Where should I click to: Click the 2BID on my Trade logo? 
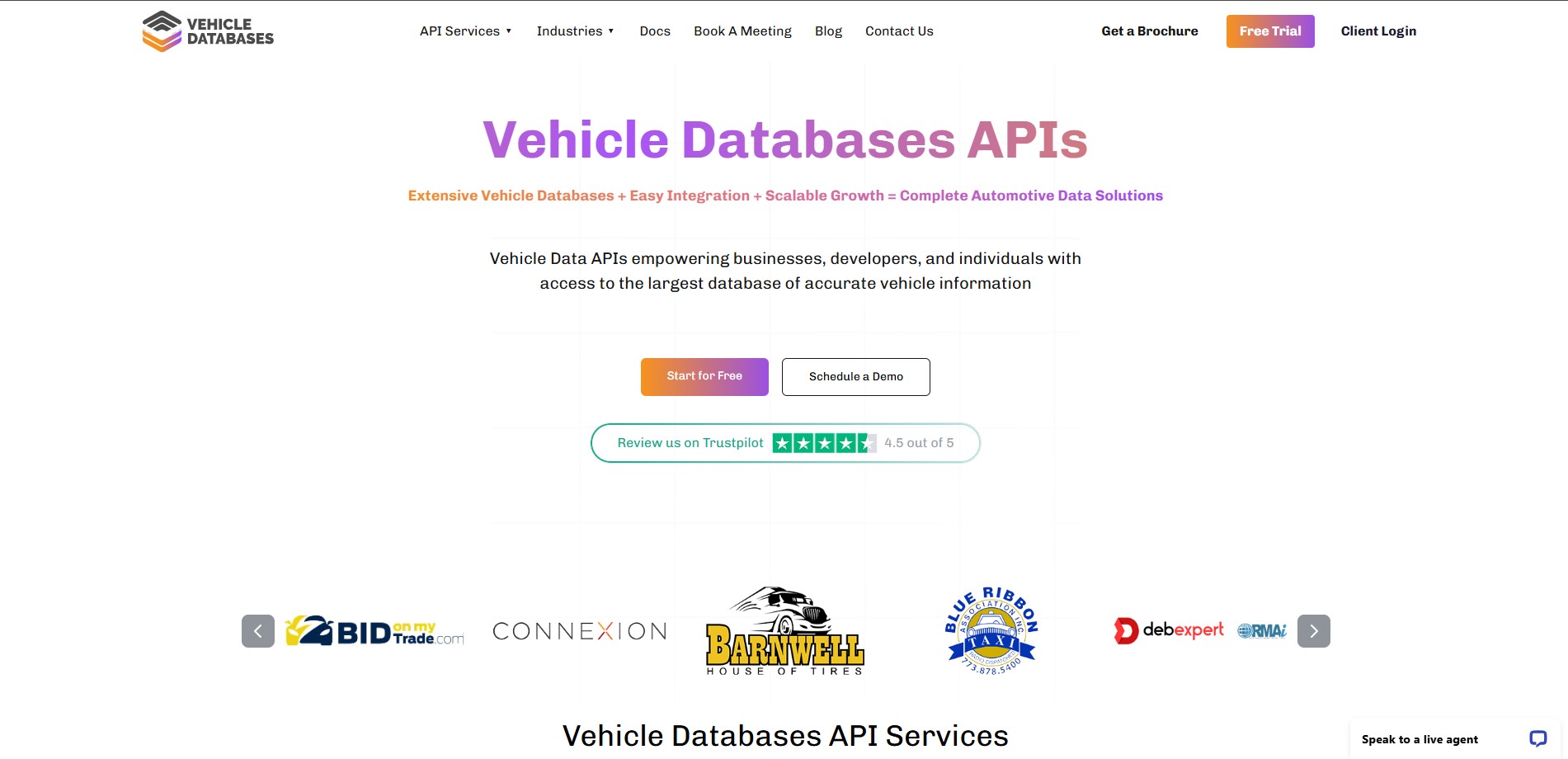coord(374,631)
